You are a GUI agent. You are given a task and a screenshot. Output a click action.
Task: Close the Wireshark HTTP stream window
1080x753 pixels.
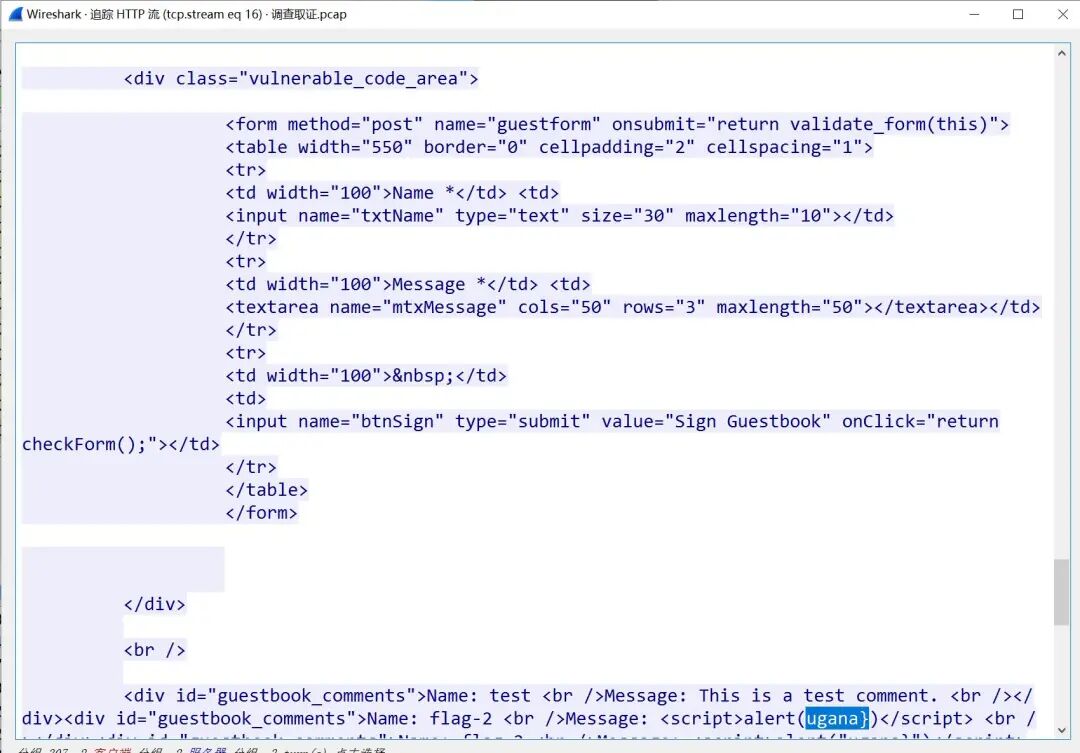click(1063, 14)
